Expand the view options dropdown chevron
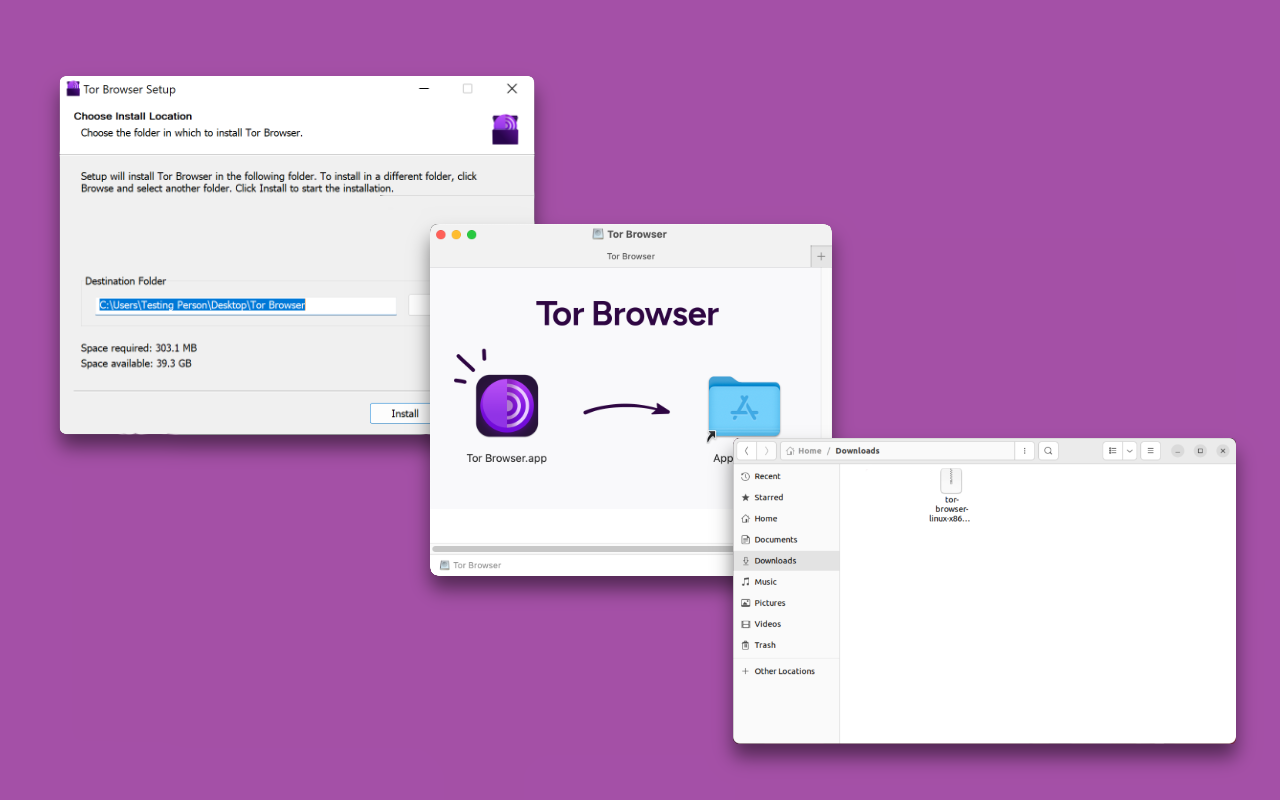 click(x=1130, y=451)
